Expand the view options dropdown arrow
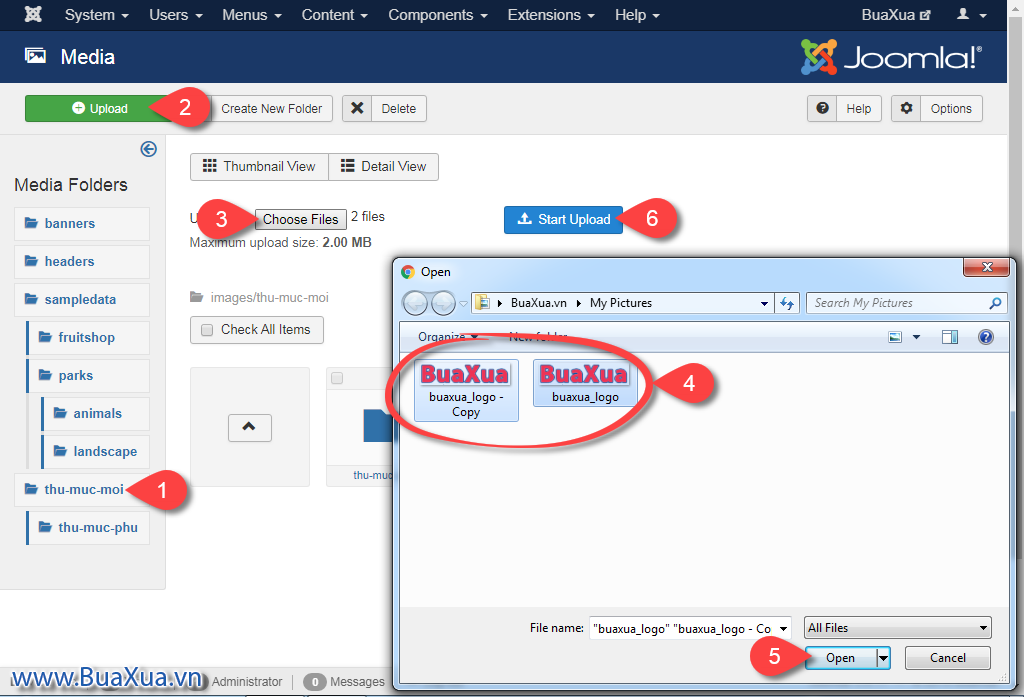Screen dimensions: 1024x697 tap(916, 337)
